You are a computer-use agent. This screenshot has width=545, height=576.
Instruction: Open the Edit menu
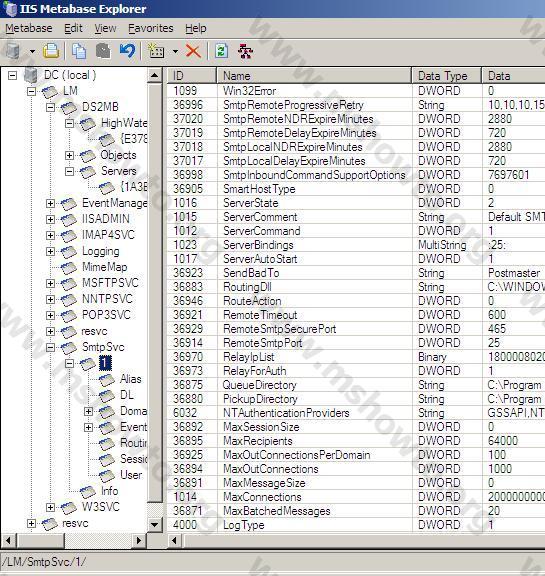pyautogui.click(x=73, y=28)
